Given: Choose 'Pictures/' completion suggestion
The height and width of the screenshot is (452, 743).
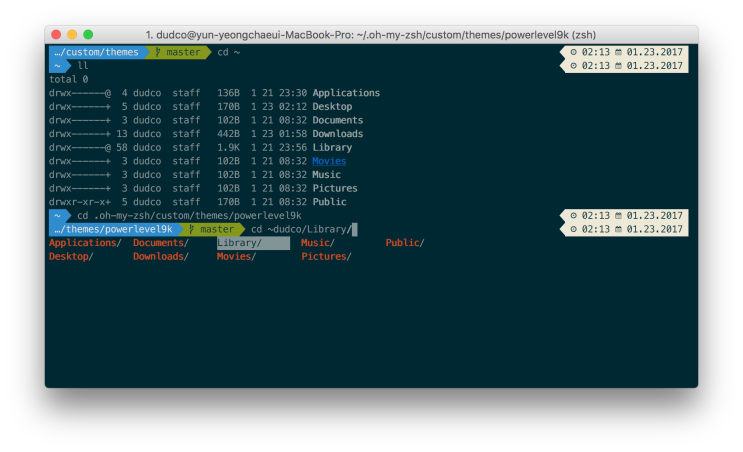Looking at the screenshot, I should [326, 256].
